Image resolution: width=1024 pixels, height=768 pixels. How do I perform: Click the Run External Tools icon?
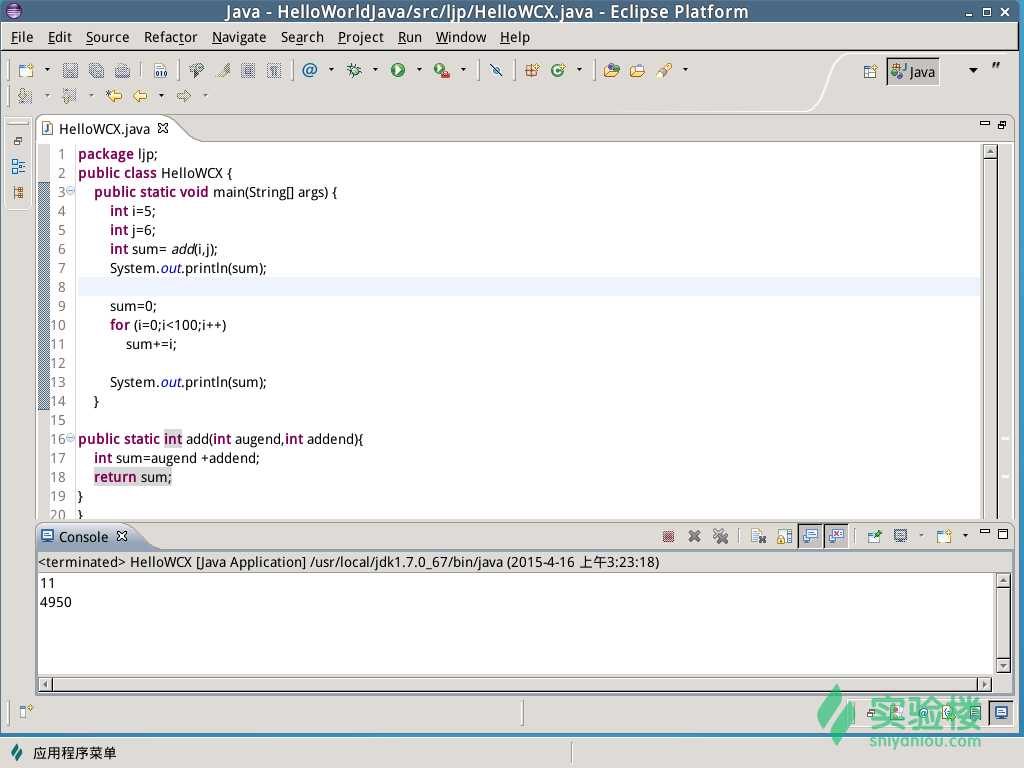(x=442, y=70)
